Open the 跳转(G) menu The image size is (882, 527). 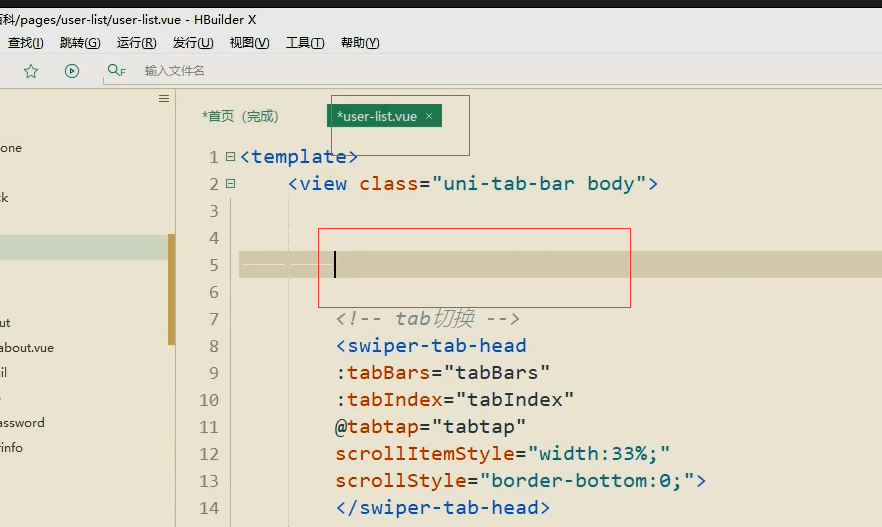pyautogui.click(x=80, y=43)
